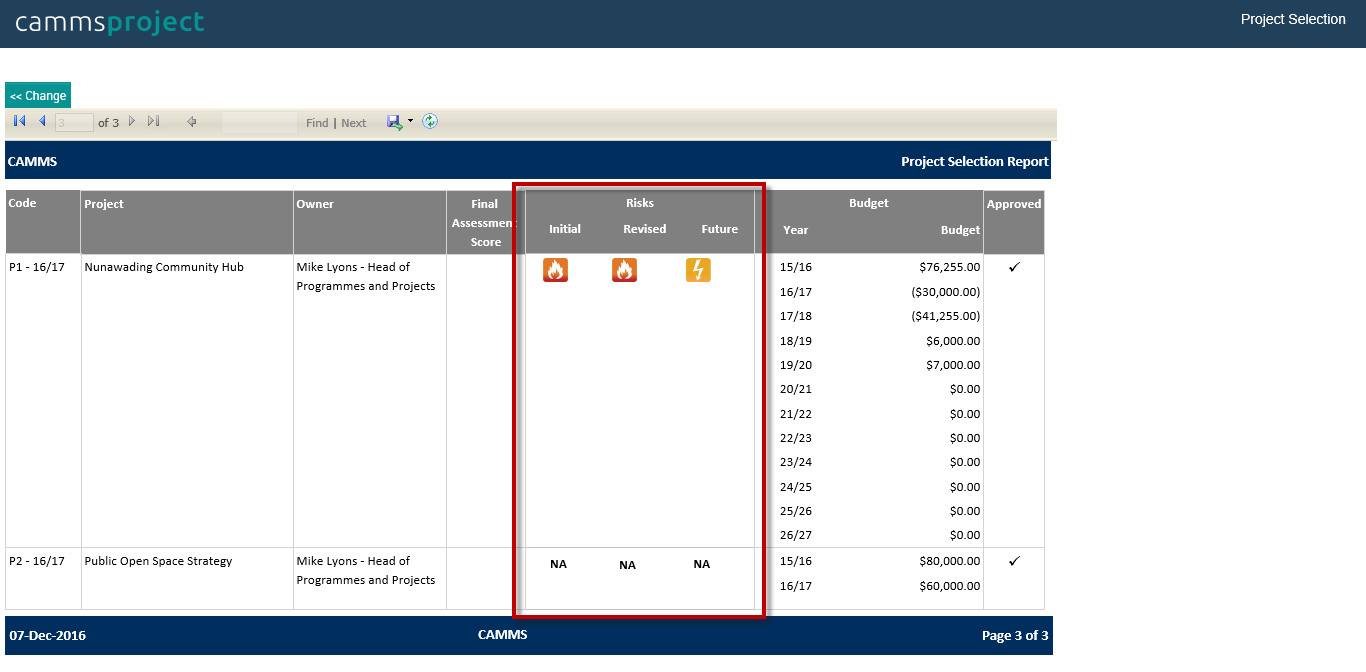Click the $60,000.00 budget value
The height and width of the screenshot is (672, 1366).
click(950, 586)
